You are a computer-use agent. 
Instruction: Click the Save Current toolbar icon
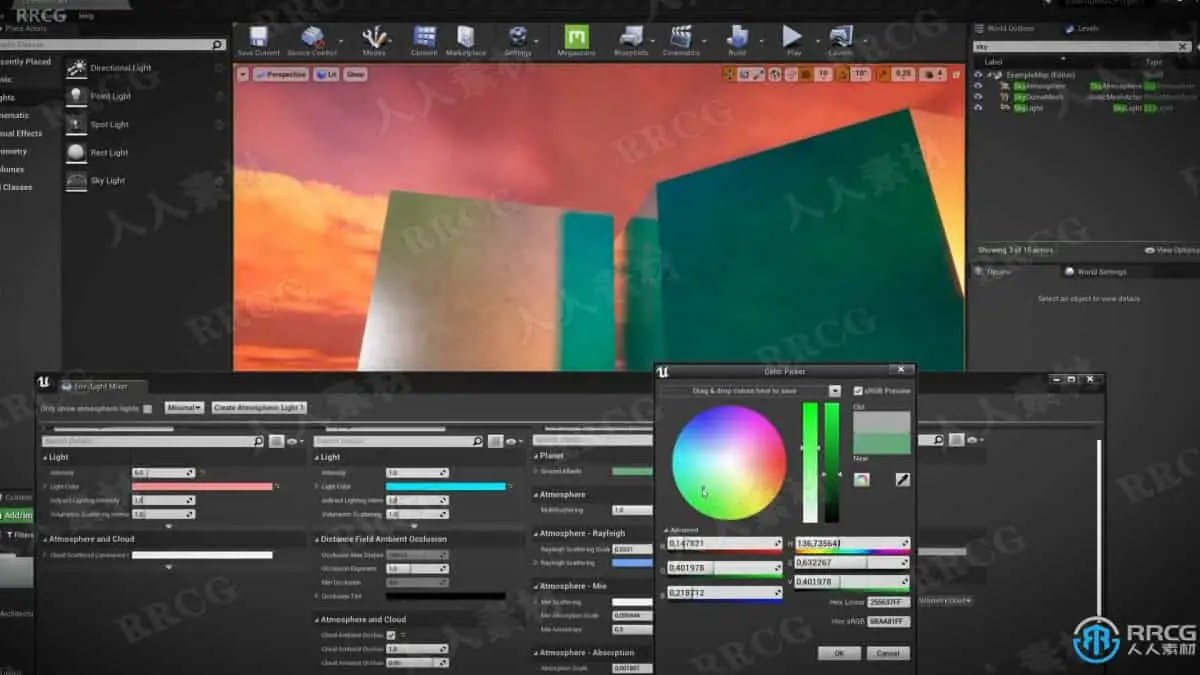[x=259, y=40]
